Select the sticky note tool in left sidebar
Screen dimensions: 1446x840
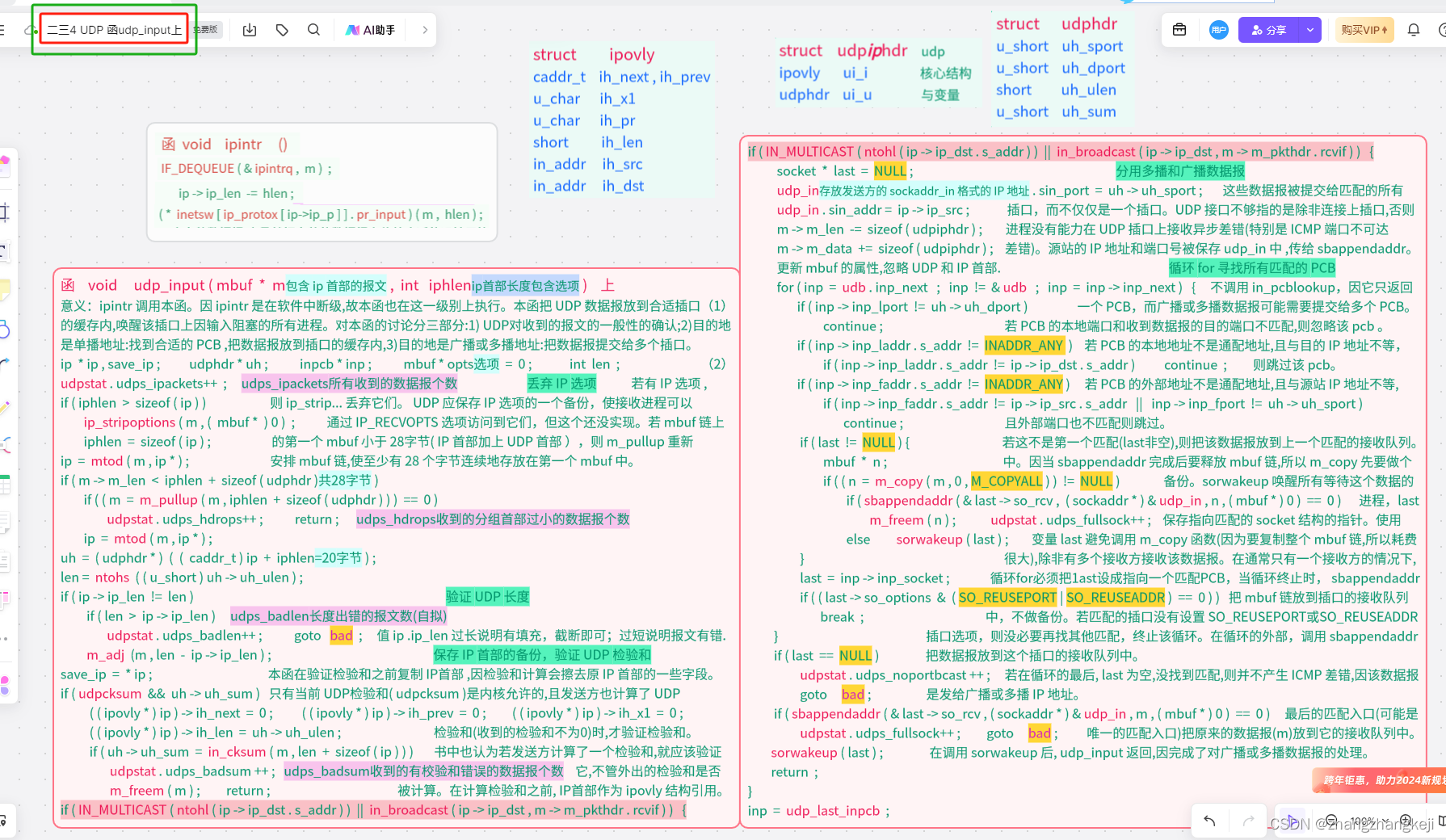pyautogui.click(x=4, y=289)
